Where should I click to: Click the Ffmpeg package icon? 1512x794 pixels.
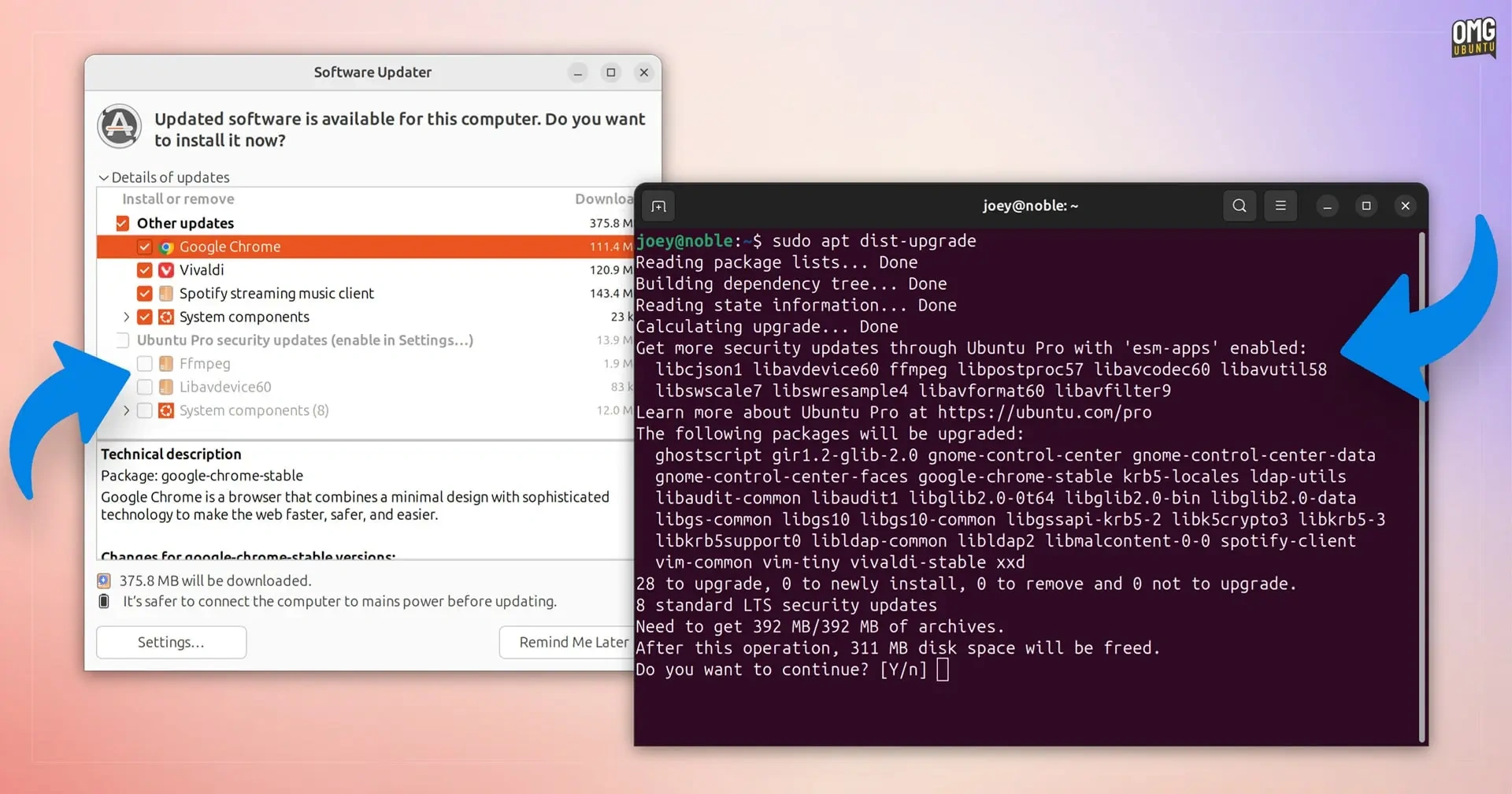pos(166,364)
